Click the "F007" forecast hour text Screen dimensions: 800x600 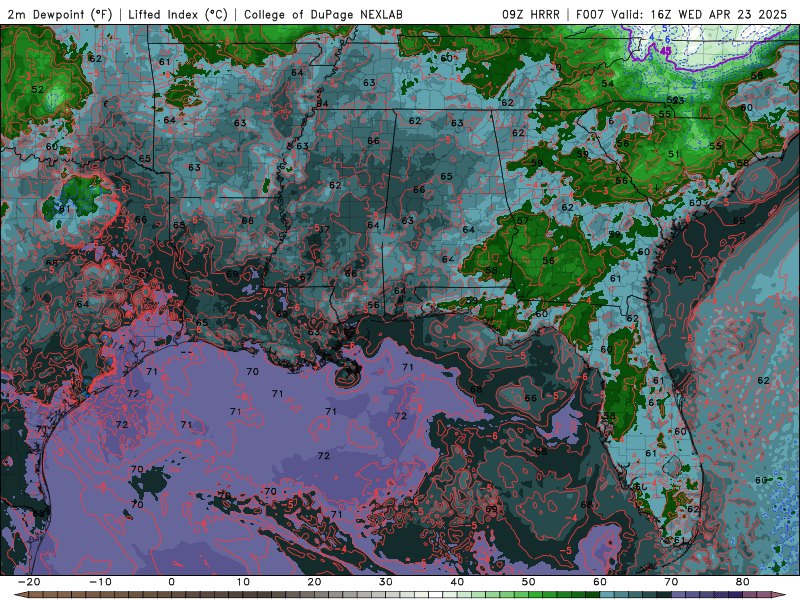click(x=592, y=14)
